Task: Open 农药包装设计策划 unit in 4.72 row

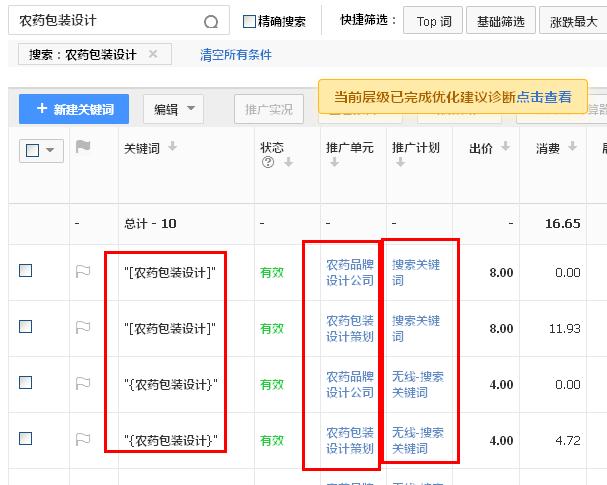Action: [350, 440]
